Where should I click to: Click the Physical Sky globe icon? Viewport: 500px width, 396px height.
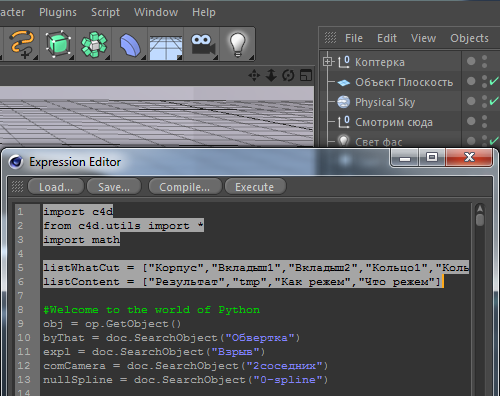point(344,102)
